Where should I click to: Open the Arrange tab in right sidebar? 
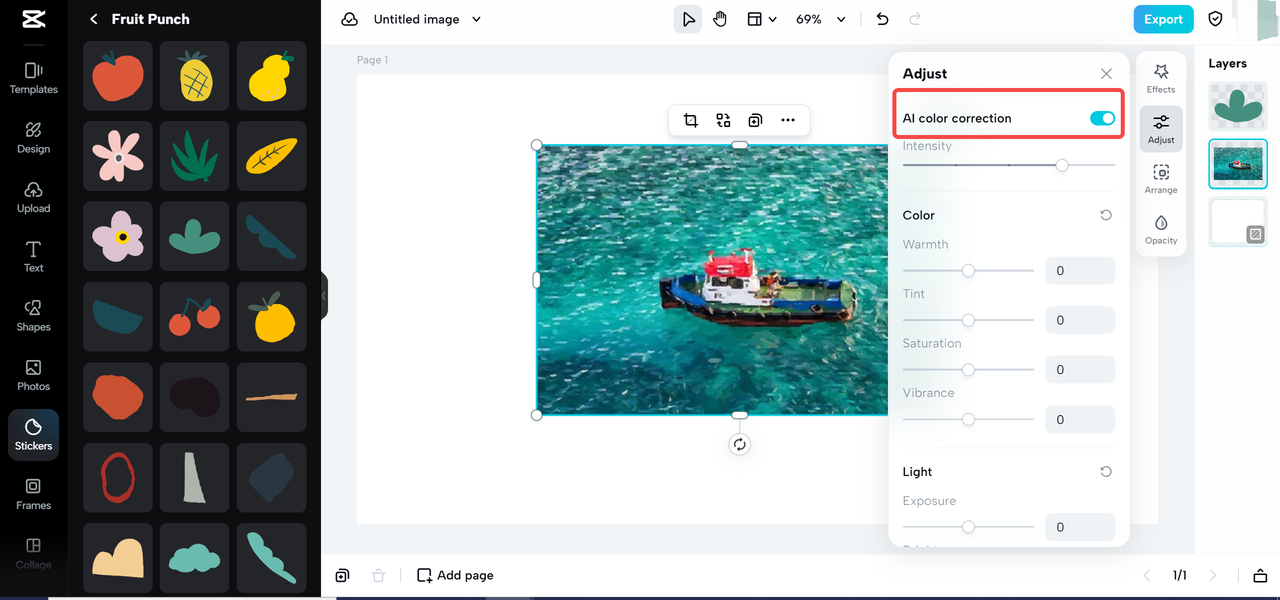click(1161, 179)
